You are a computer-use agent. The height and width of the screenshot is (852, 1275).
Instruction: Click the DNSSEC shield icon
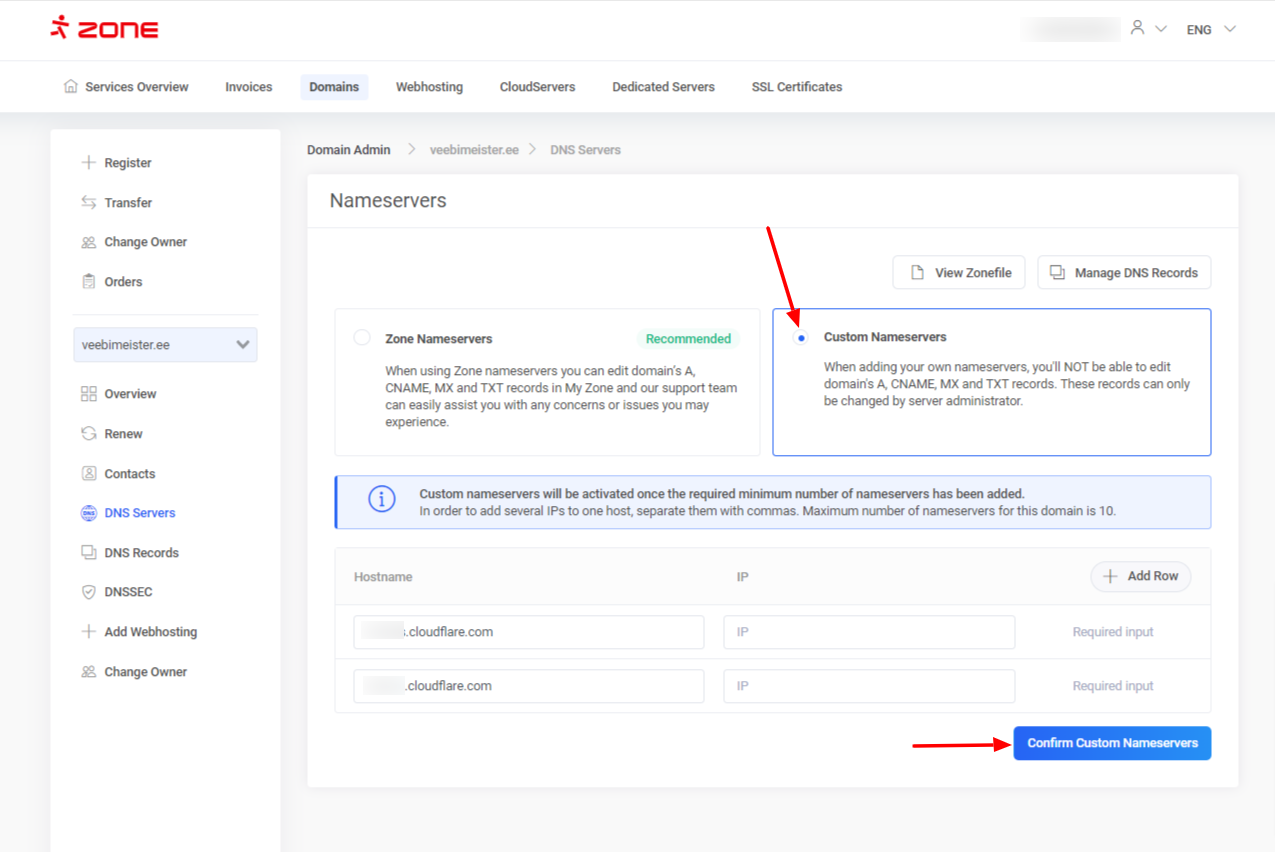[89, 592]
